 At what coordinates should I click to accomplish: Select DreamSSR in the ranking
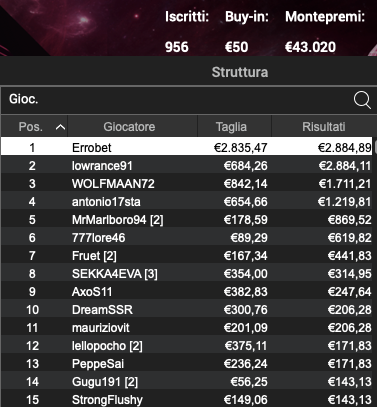[187, 310]
